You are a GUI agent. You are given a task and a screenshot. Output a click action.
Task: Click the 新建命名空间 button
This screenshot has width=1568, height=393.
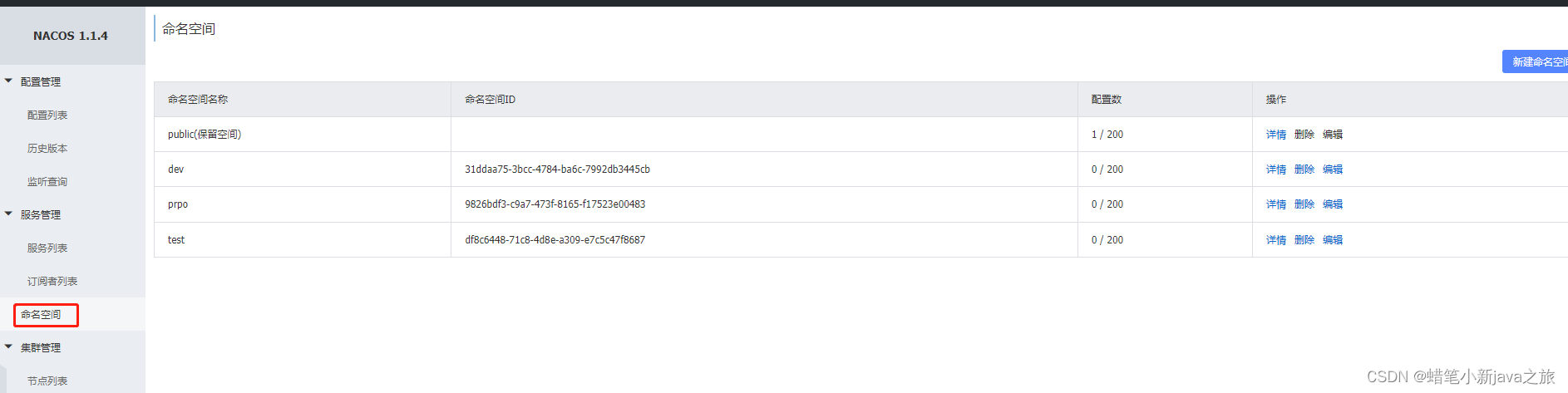1535,62
